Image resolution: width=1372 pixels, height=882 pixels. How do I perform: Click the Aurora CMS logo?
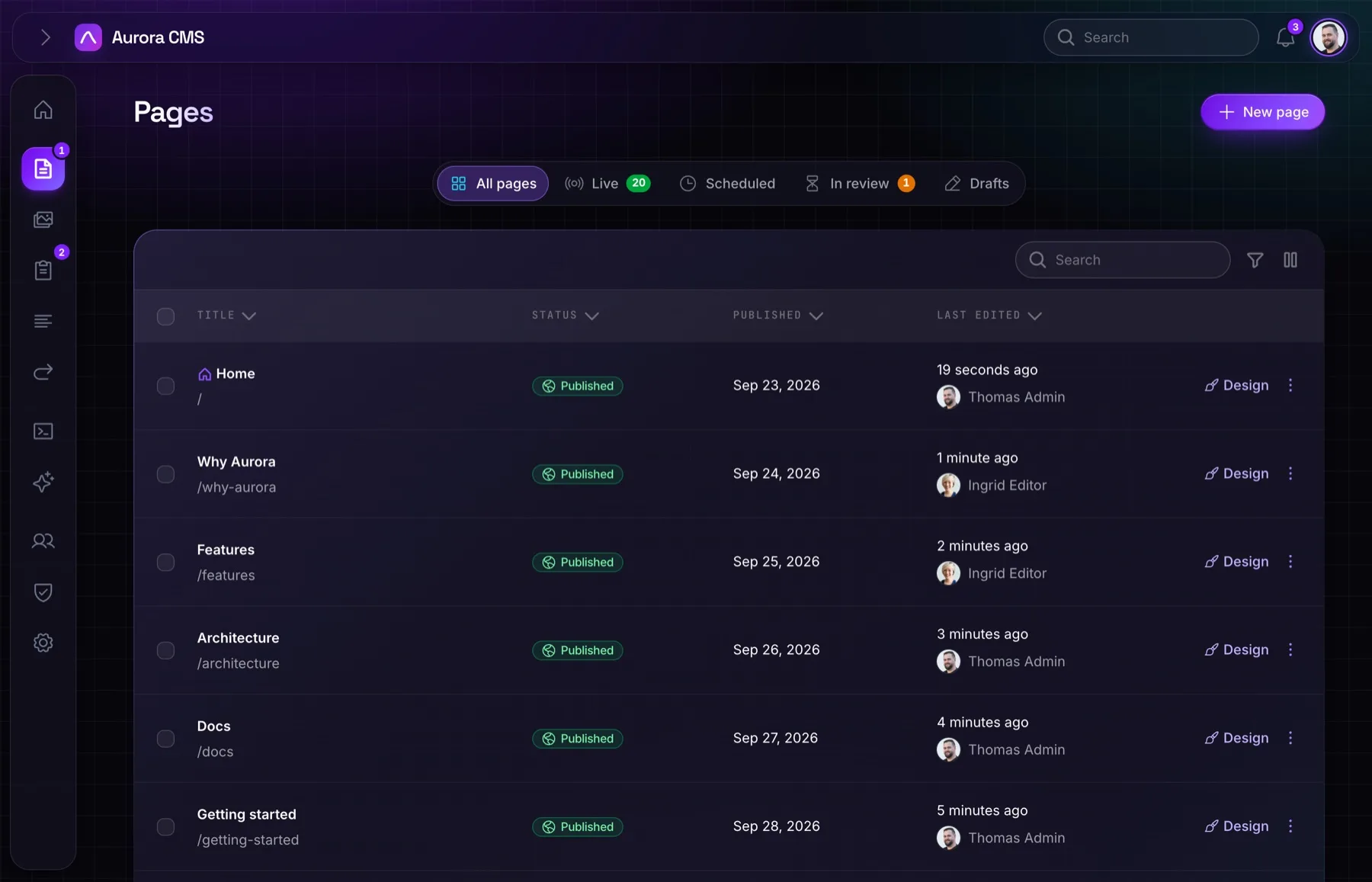88,37
